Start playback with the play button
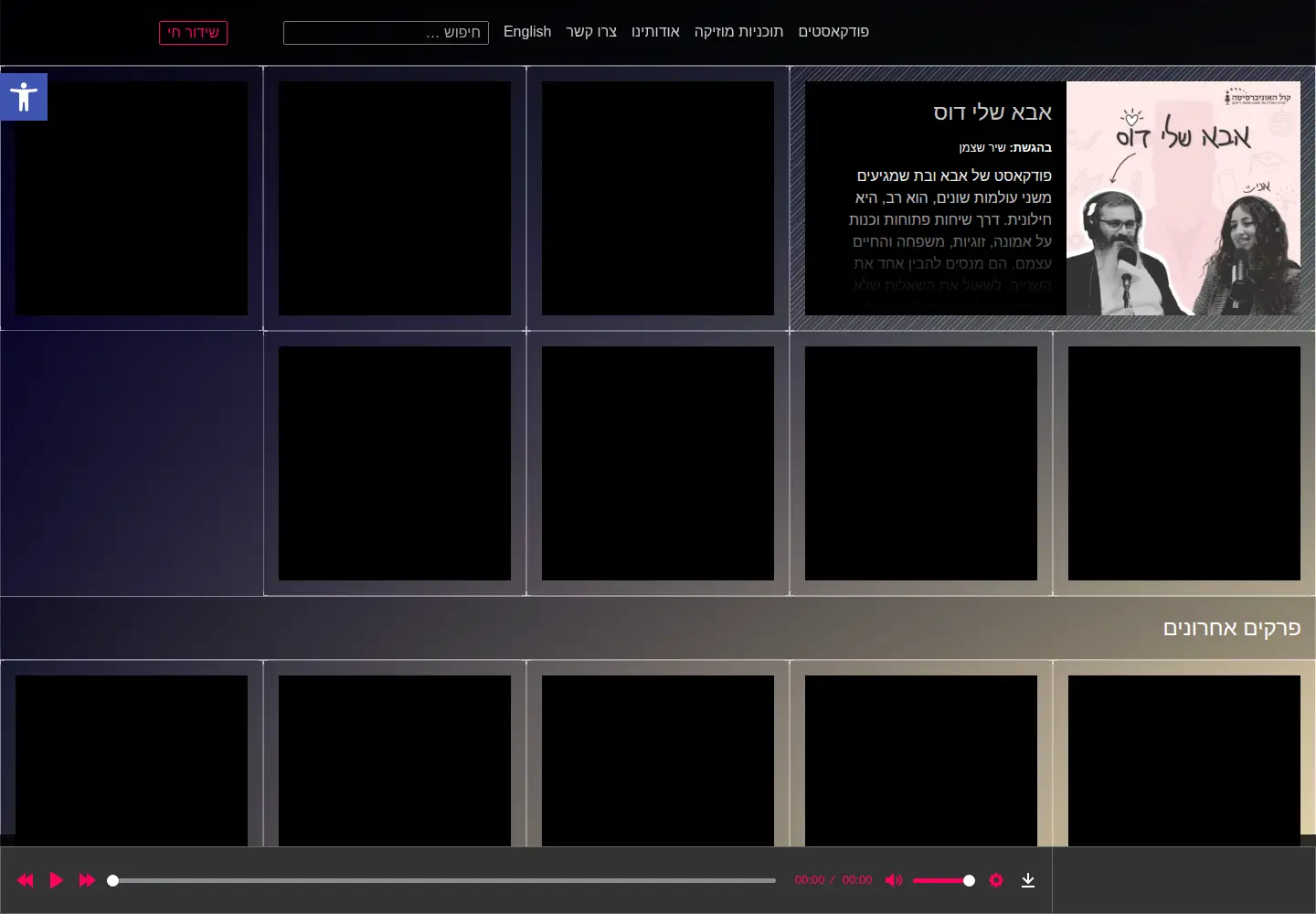Screen dimensions: 1316x914 point(57,880)
